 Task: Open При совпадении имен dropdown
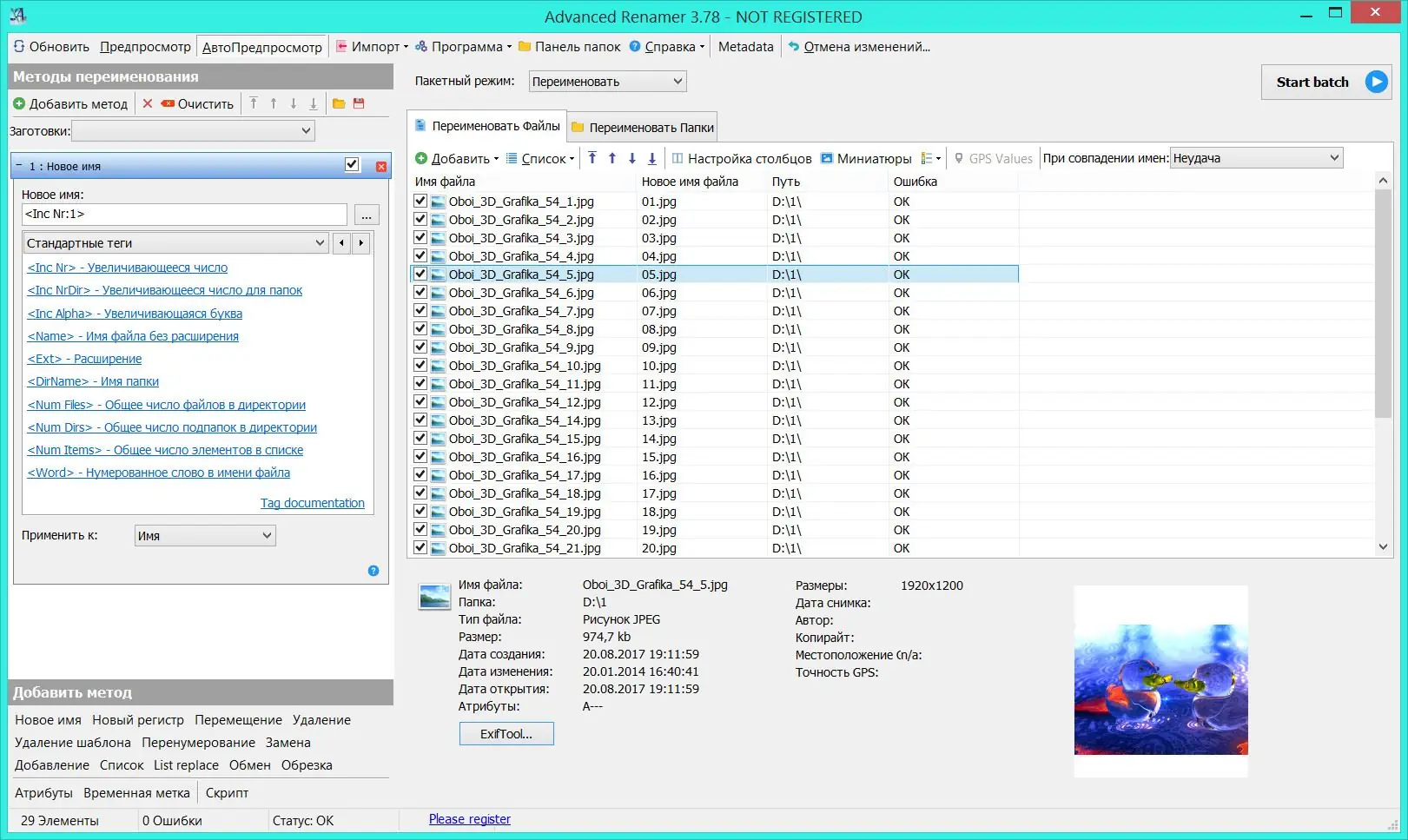(1256, 158)
